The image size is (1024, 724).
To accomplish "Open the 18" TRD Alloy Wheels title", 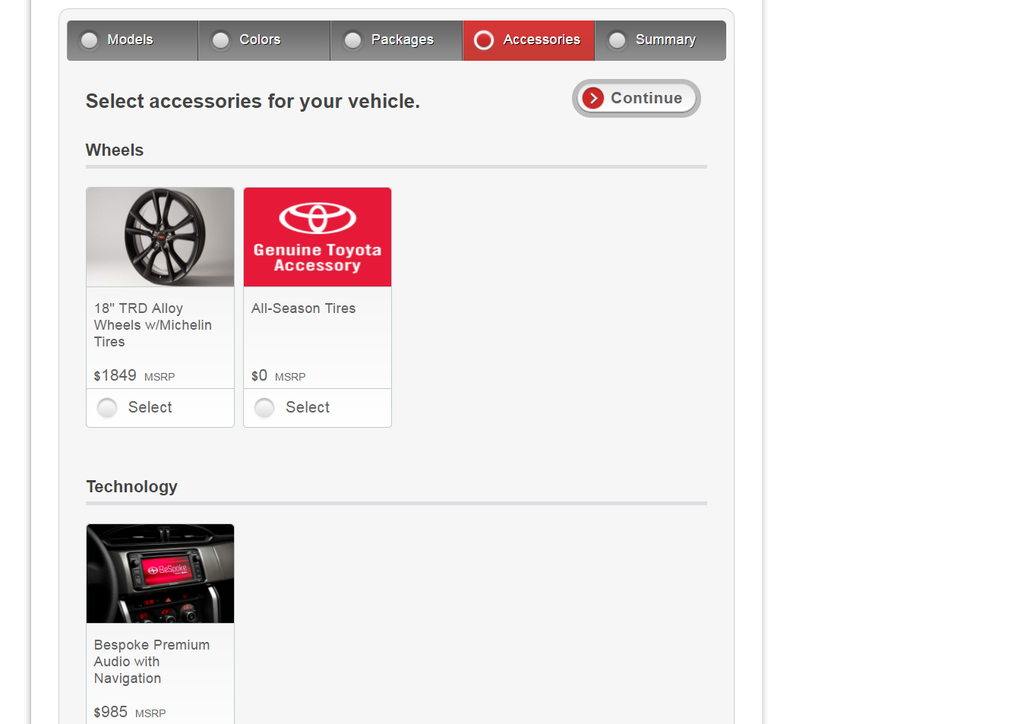I will pyautogui.click(x=152, y=325).
